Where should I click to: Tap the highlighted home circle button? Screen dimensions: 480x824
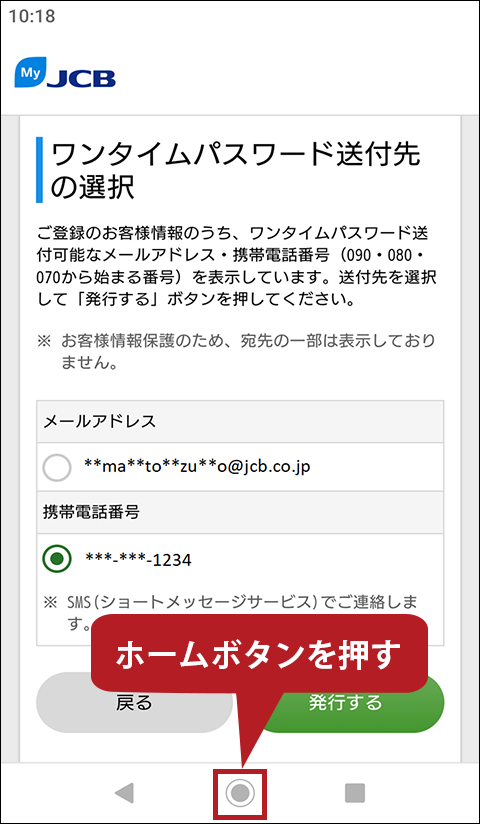(x=240, y=794)
